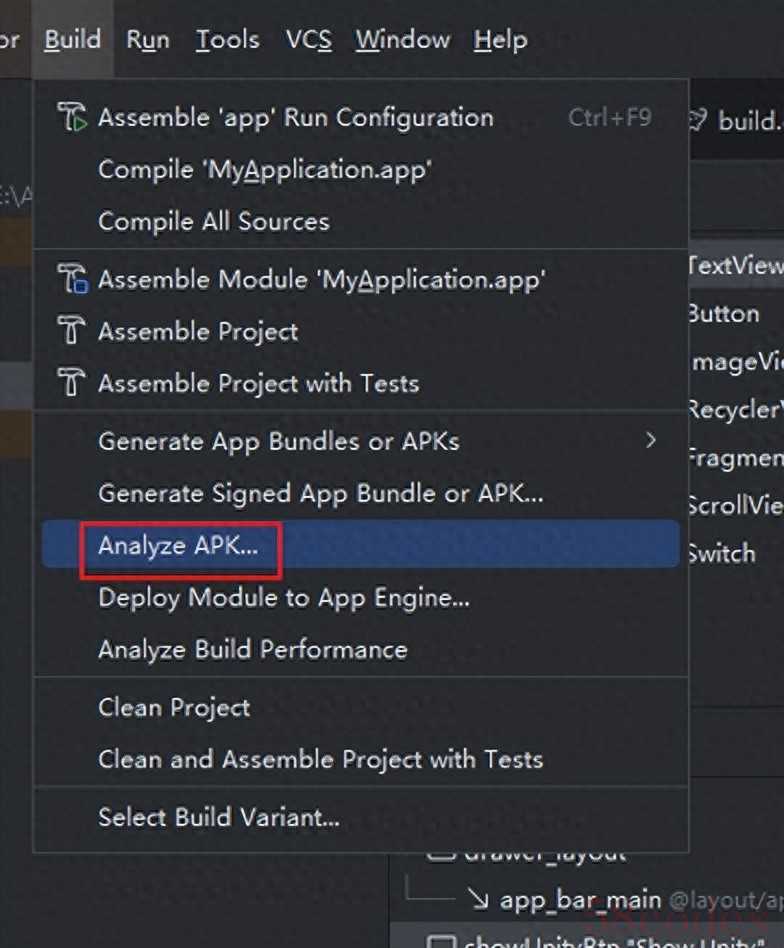Click the hammer icon for Assemble 'app' Run Configuration
Screen dimensions: 784x948
[72, 117]
